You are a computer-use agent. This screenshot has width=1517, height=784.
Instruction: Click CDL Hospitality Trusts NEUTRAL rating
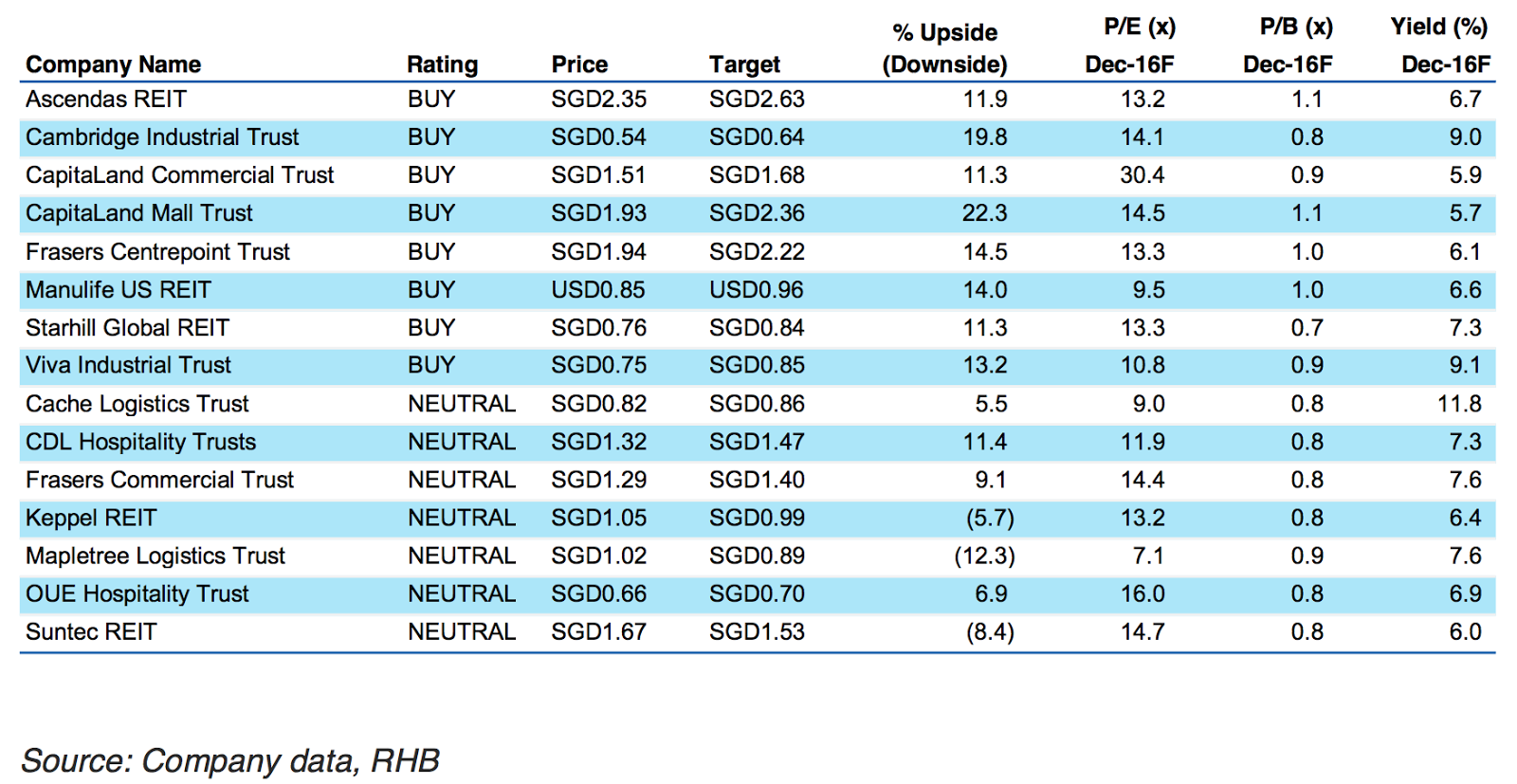pyautogui.click(x=462, y=442)
